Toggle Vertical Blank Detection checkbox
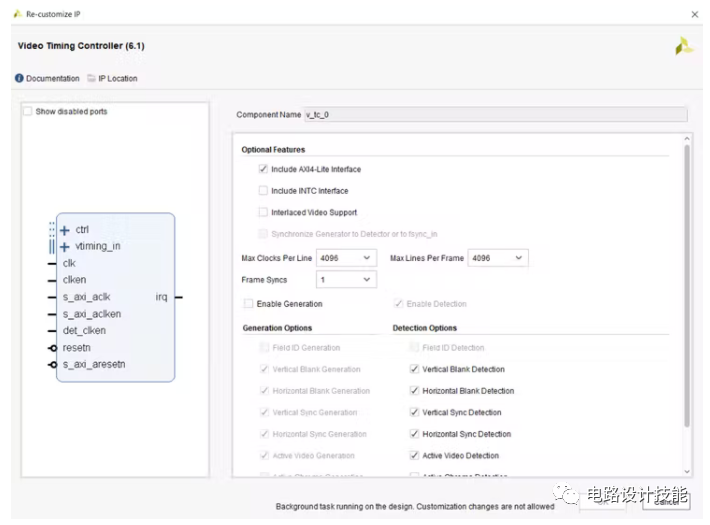 coord(414,369)
